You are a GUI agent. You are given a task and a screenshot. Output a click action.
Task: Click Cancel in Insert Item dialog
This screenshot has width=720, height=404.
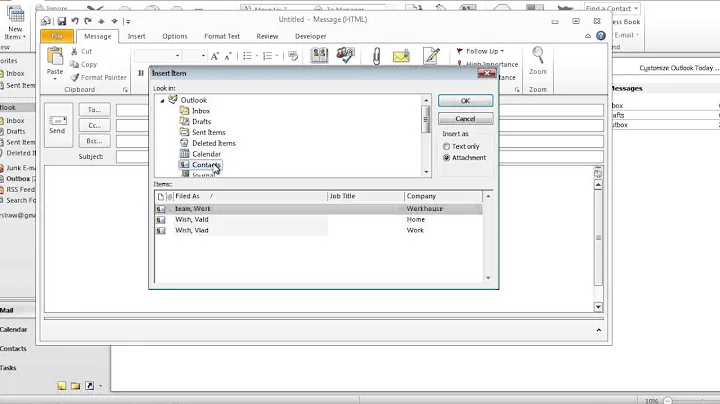coord(466,119)
